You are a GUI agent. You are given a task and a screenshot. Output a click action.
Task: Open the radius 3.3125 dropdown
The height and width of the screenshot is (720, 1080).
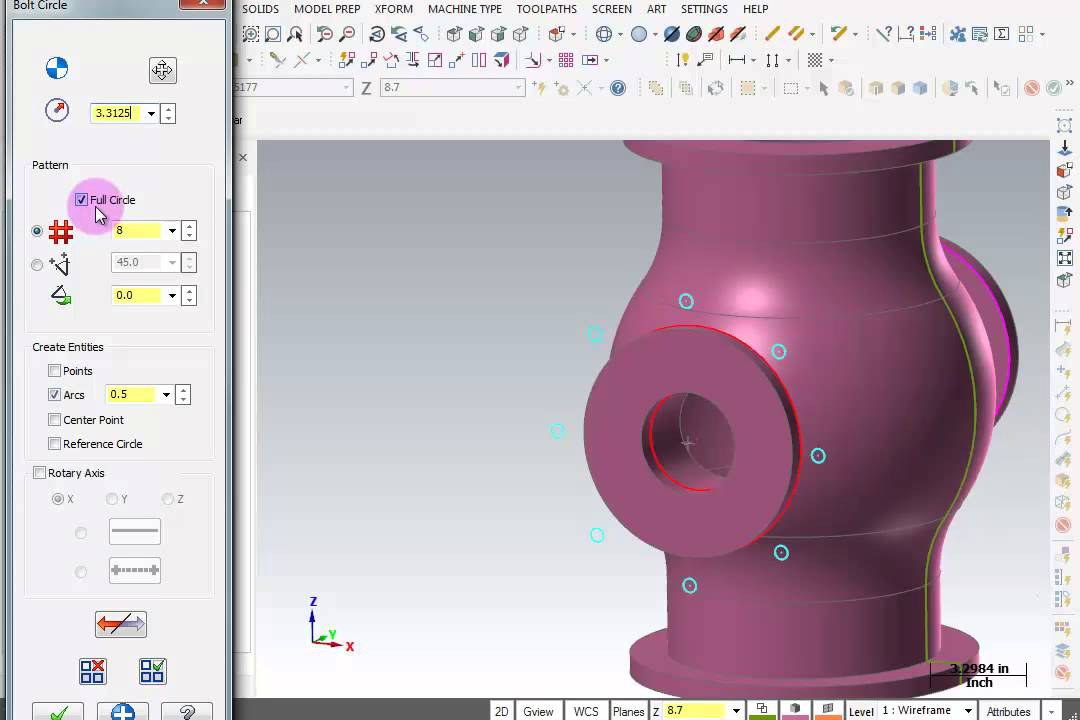pyautogui.click(x=151, y=113)
